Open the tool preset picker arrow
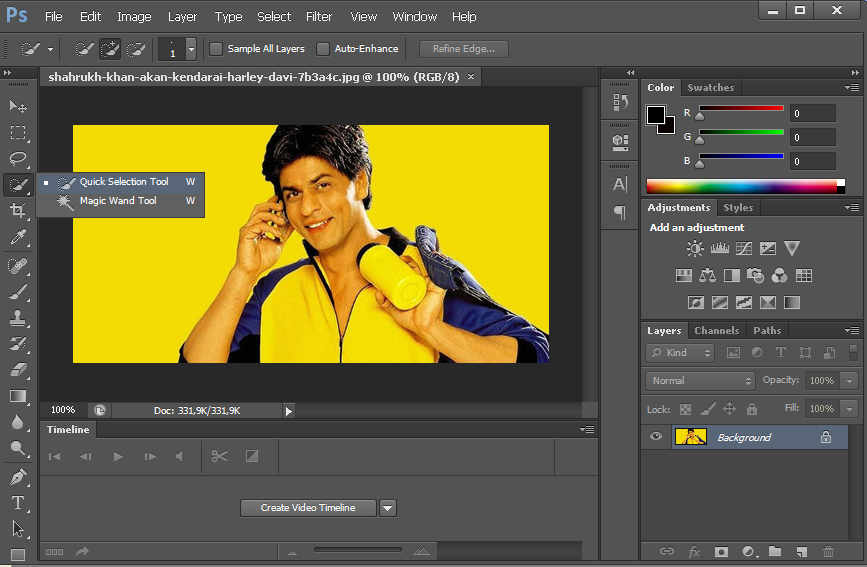The height and width of the screenshot is (567, 867). click(50, 49)
